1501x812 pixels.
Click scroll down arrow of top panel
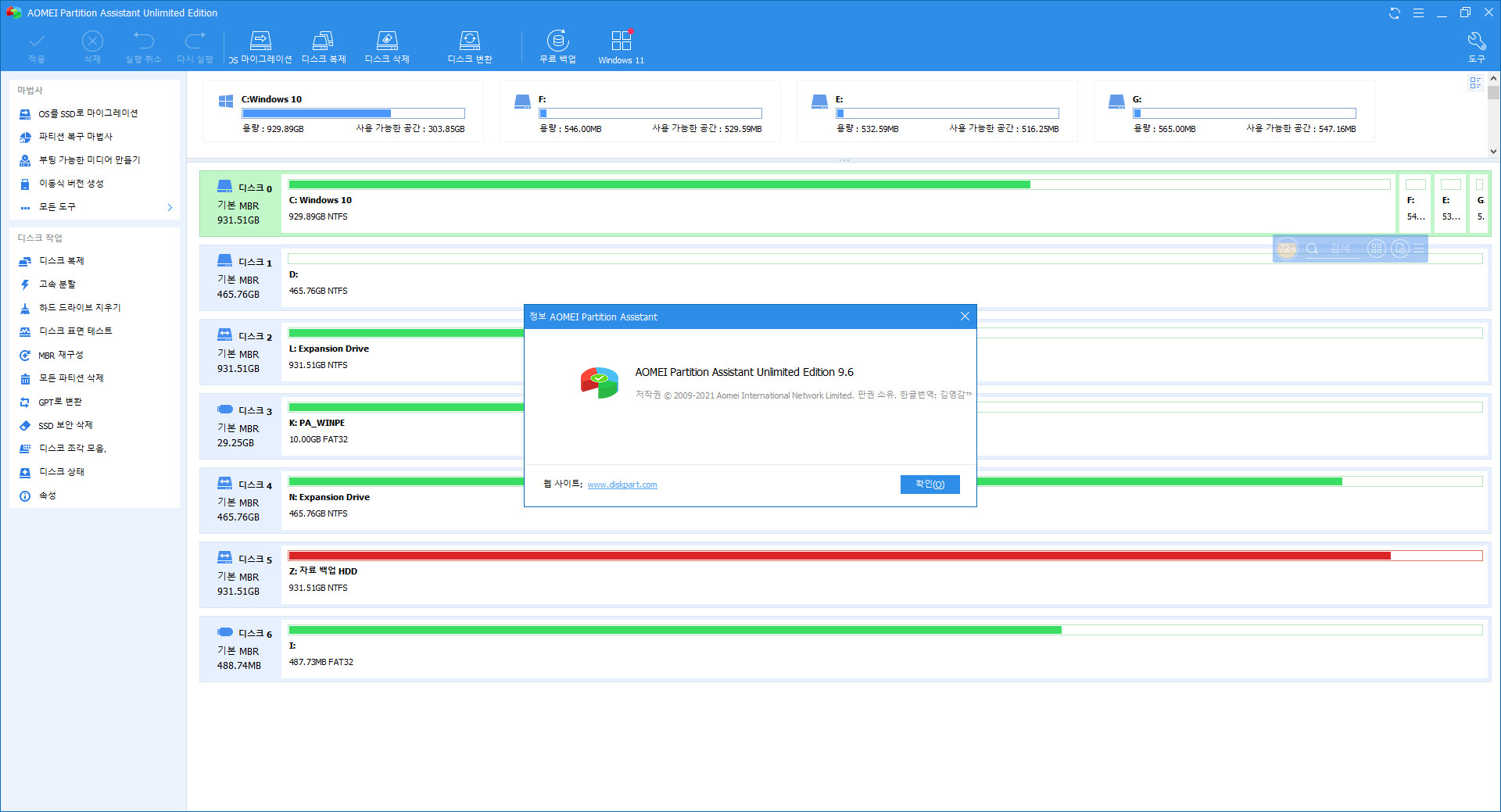(x=1493, y=152)
